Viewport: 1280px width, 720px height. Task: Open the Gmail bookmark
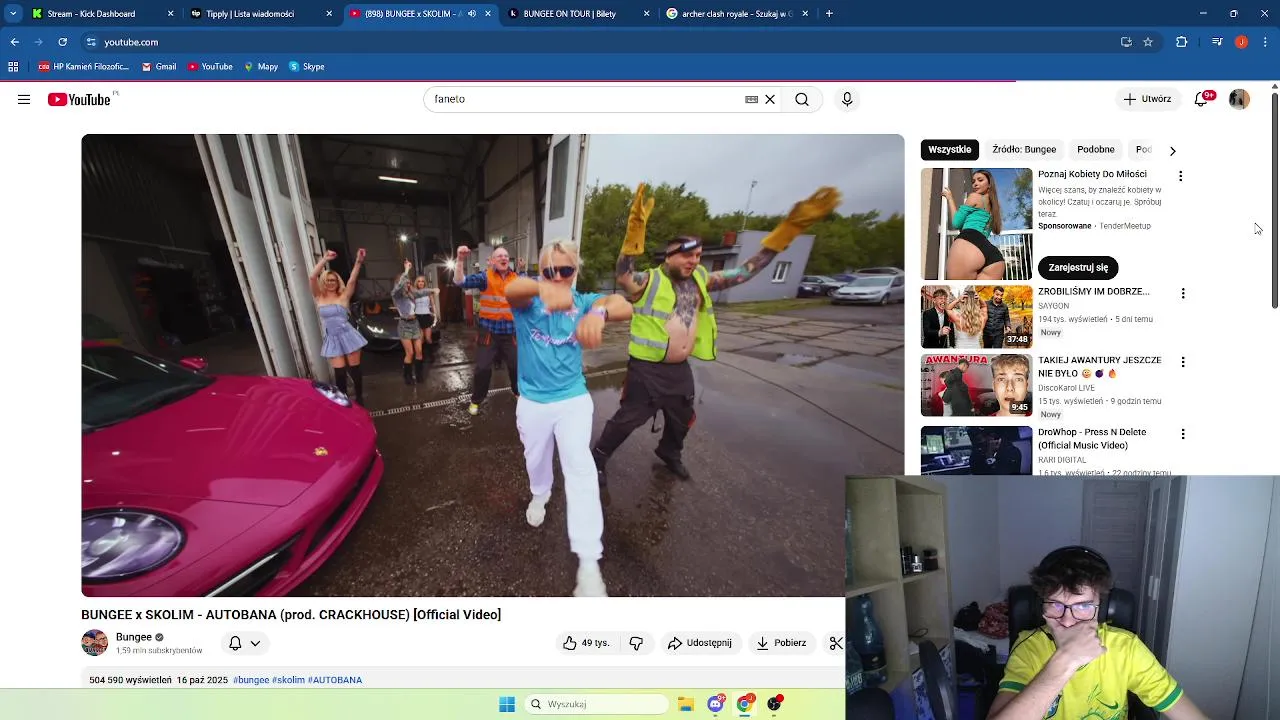click(x=159, y=67)
